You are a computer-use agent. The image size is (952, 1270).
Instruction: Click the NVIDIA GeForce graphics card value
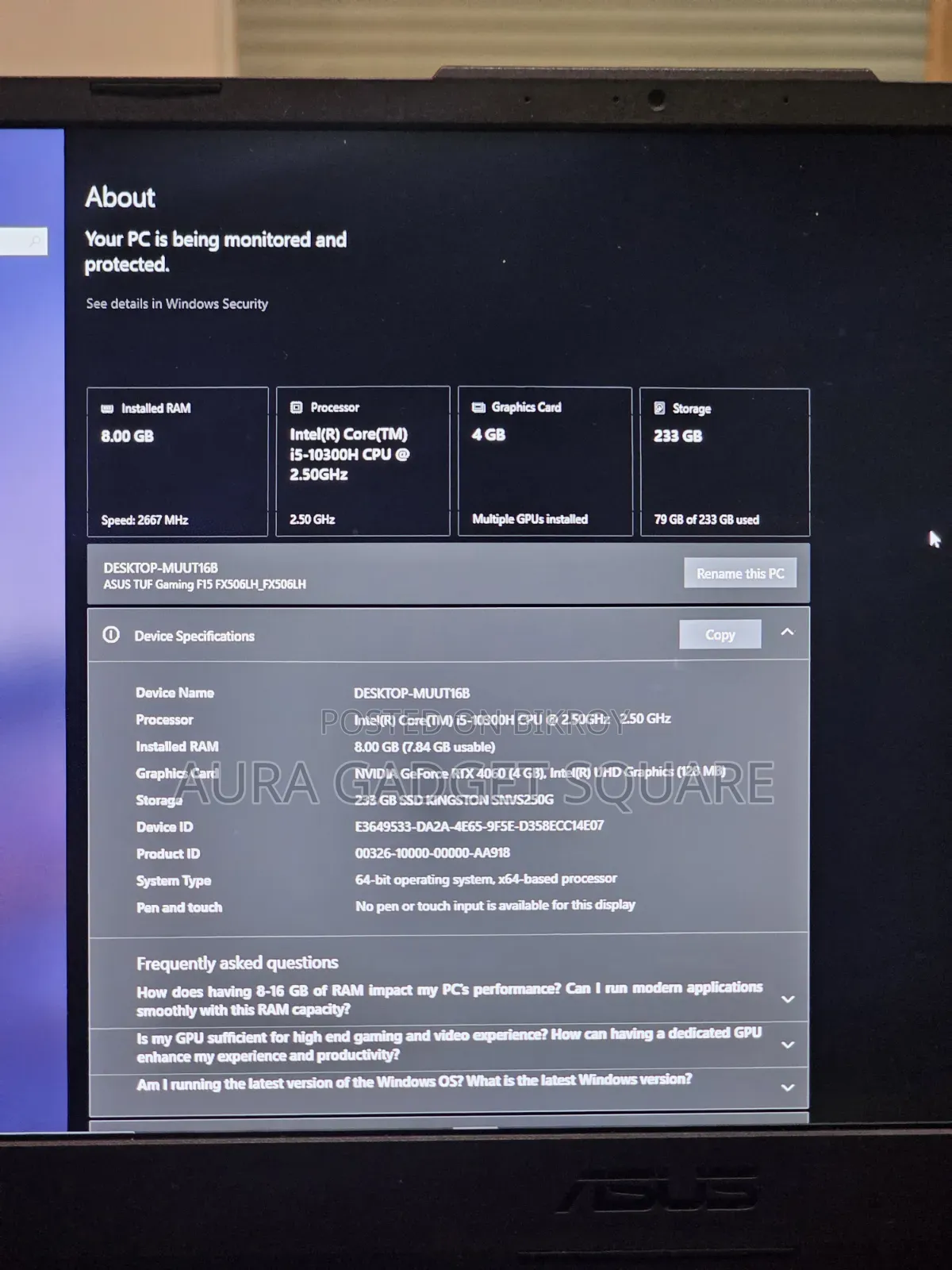coord(539,773)
